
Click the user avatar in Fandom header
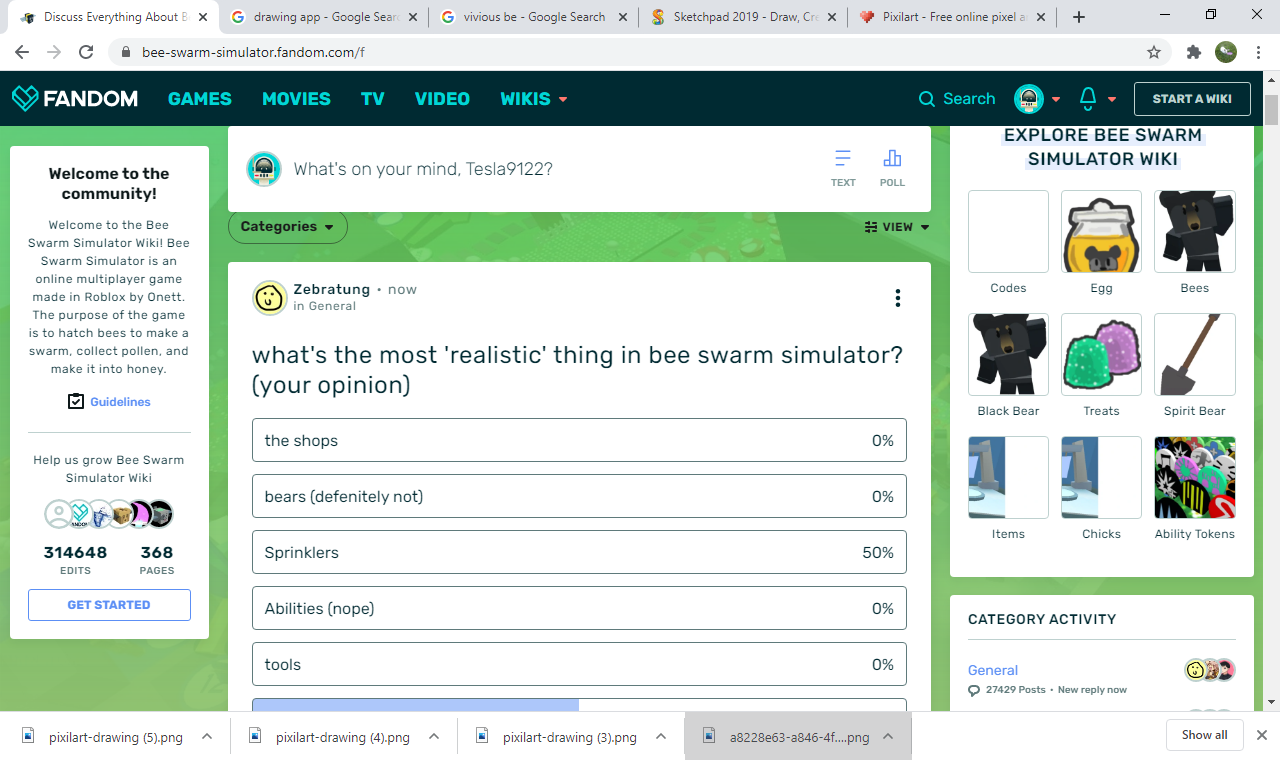[1029, 99]
